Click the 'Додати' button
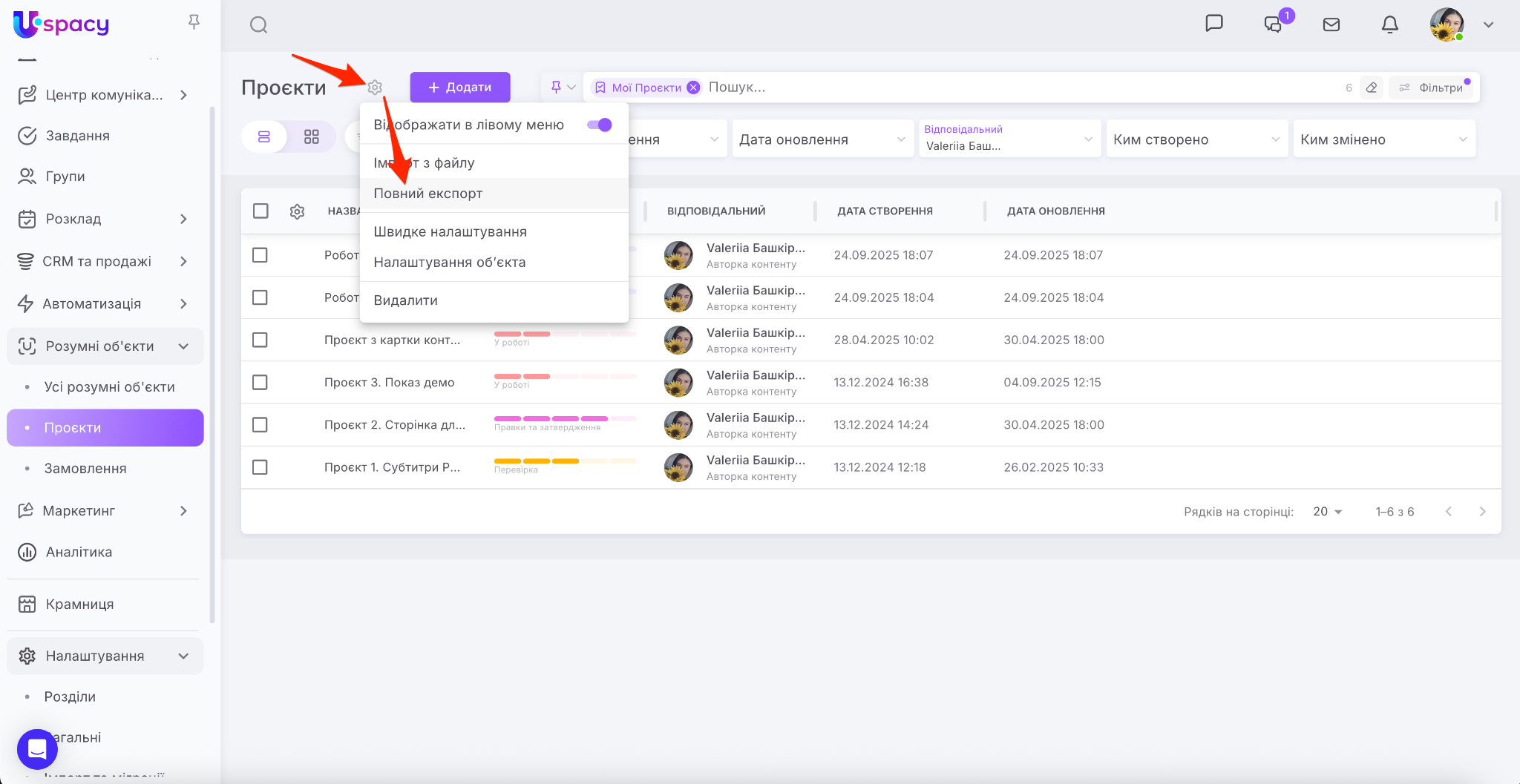Screen dimensions: 1520x784 click(x=460, y=88)
